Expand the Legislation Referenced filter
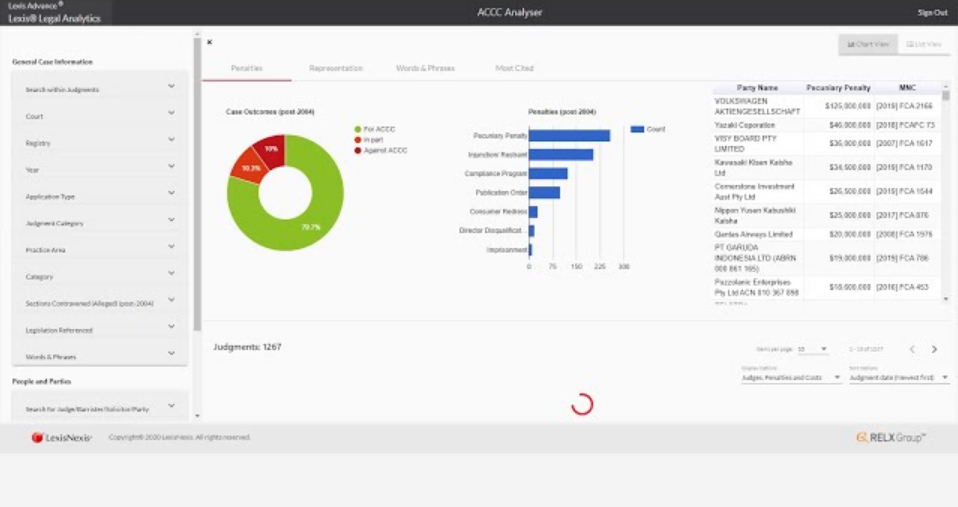 pyautogui.click(x=100, y=330)
